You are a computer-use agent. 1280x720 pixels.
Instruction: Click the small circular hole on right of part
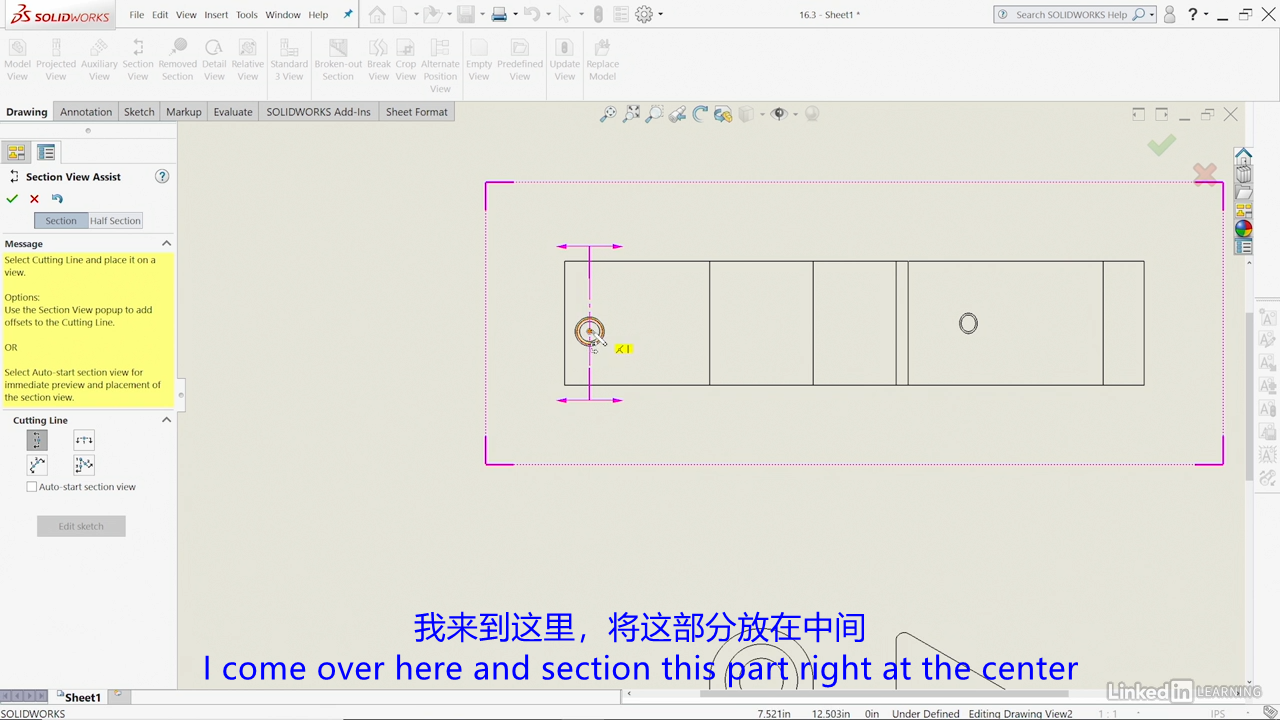[x=968, y=323]
